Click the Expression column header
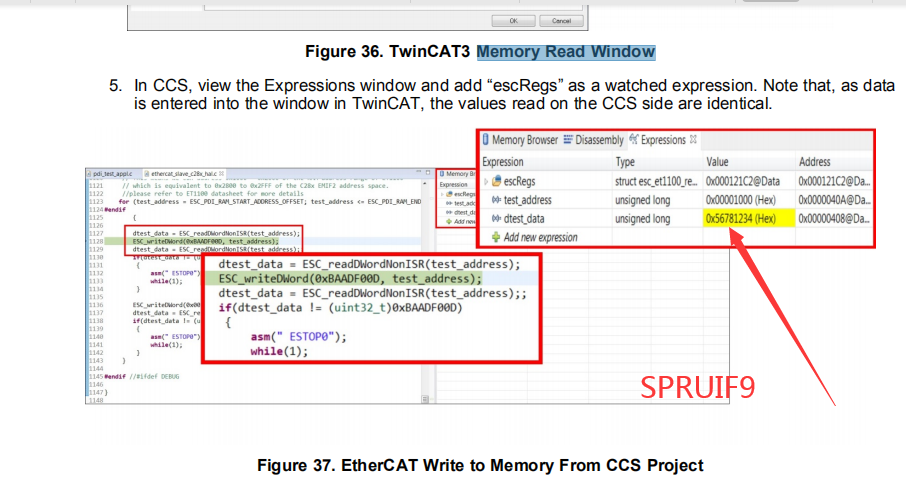Screen dimensions: 906x485 point(503,162)
